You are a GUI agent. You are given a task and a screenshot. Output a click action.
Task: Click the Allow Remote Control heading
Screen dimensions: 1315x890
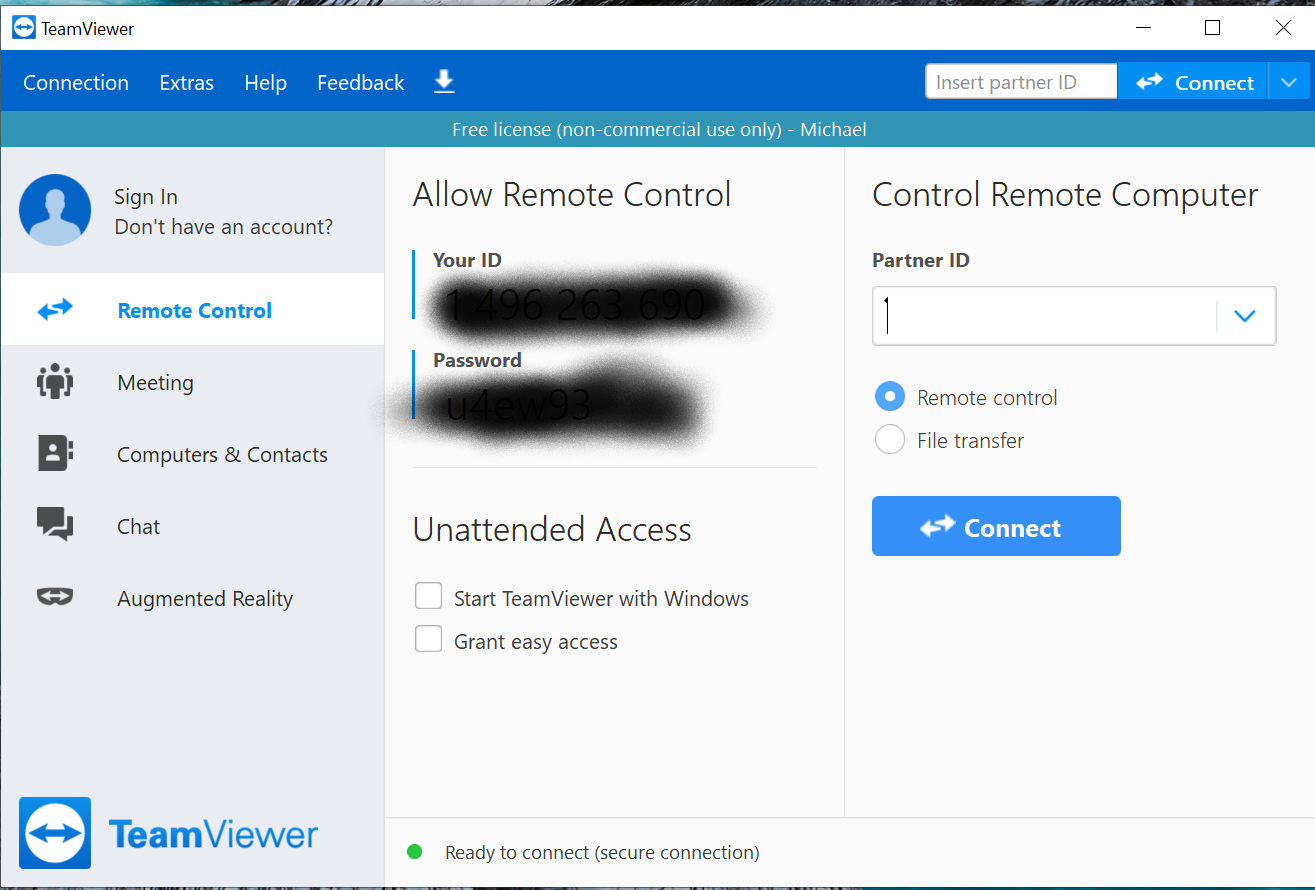click(x=572, y=194)
